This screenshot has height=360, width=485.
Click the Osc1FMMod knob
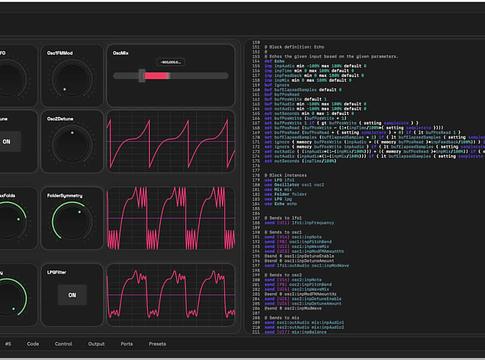click(x=72, y=79)
